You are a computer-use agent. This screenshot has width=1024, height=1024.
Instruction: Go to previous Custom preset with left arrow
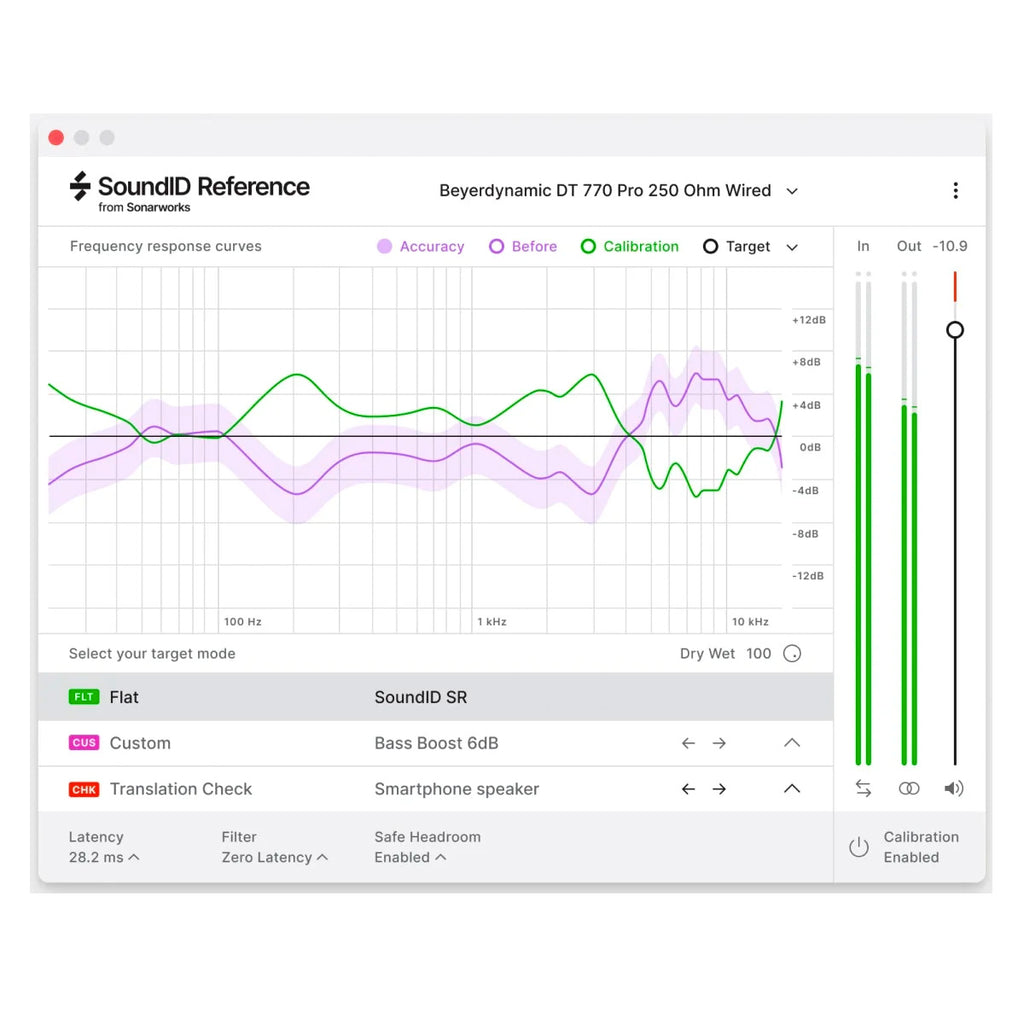688,743
